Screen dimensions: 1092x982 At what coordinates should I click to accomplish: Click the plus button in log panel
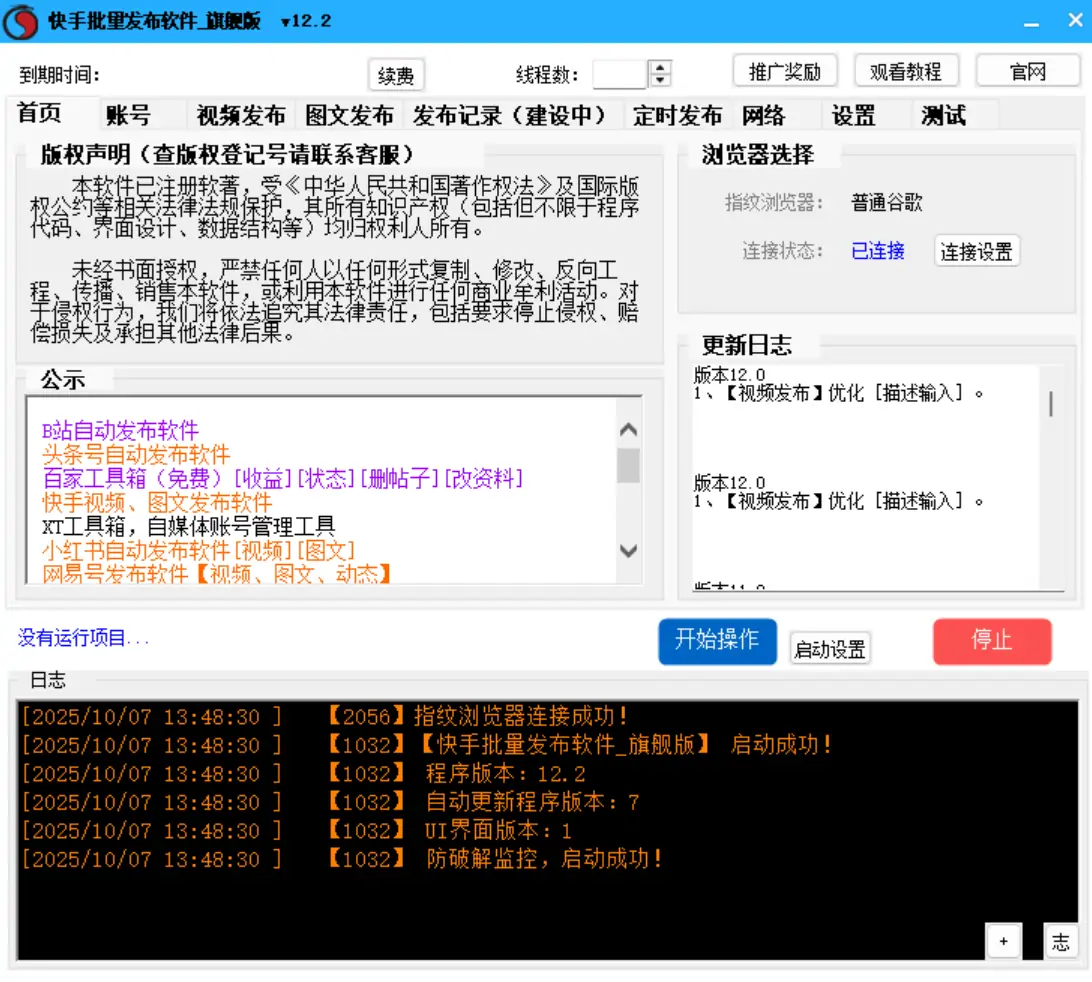click(x=1003, y=941)
